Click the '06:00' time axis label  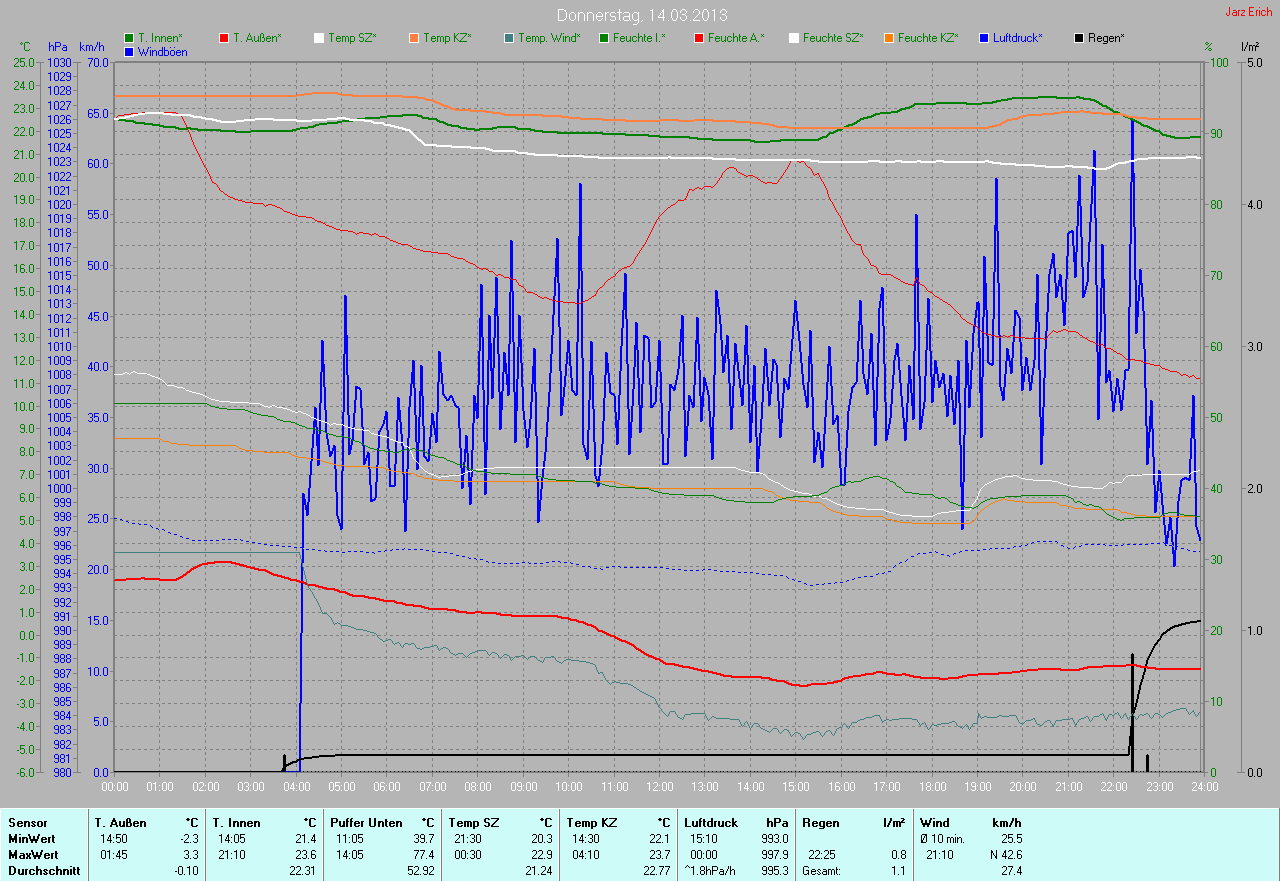click(x=387, y=787)
